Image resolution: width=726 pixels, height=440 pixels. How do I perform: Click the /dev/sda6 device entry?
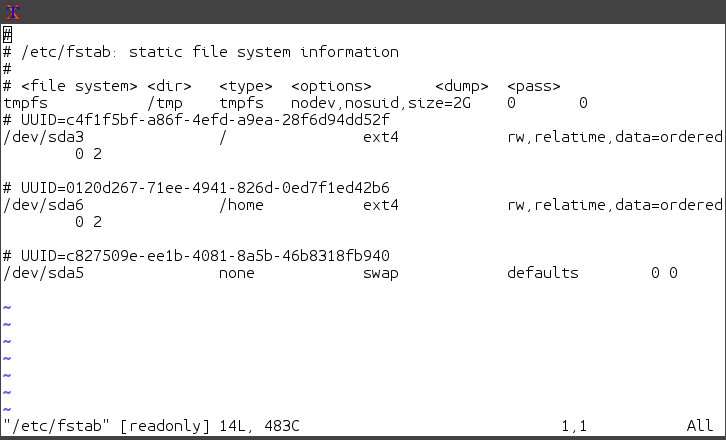[44, 205]
